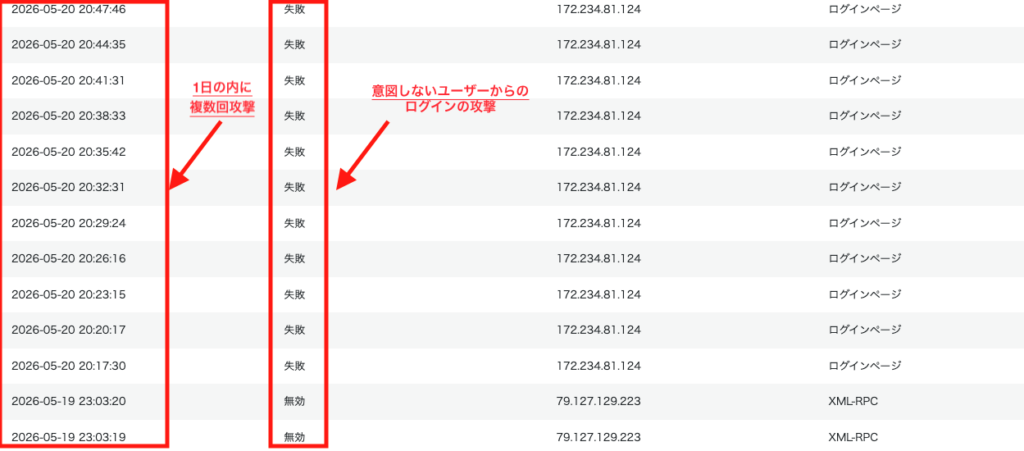Screen dimensions: 1024x451
Task: Click ログインページ in the 20:32:31 row
Action: point(865,187)
